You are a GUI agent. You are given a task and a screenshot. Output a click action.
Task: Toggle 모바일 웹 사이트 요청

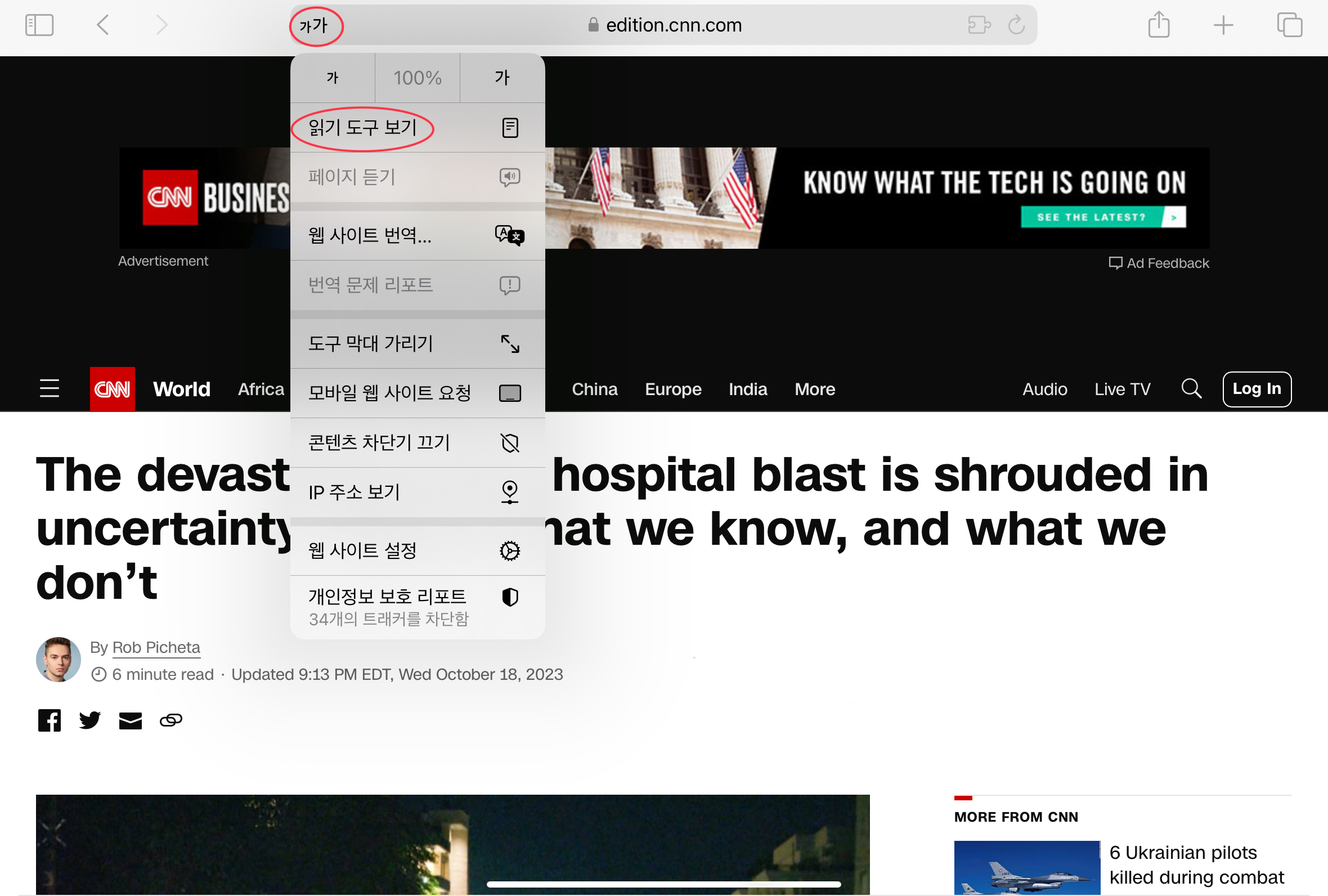(x=417, y=393)
